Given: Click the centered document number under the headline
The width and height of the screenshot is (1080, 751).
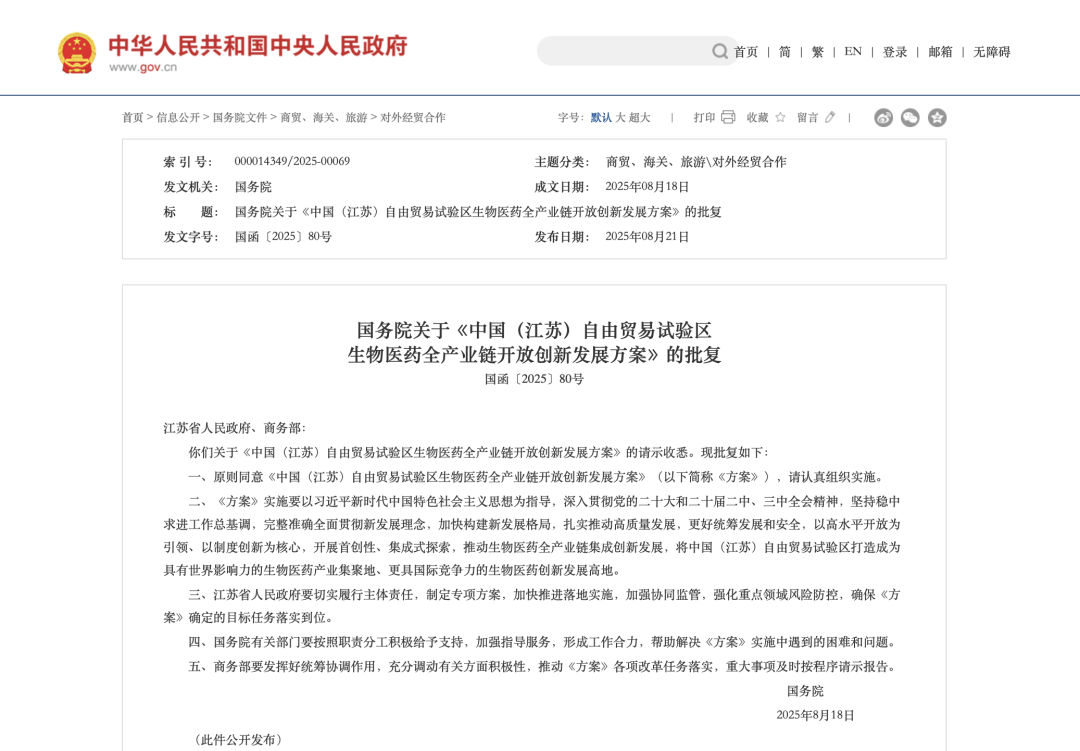Looking at the screenshot, I should click(x=534, y=379).
